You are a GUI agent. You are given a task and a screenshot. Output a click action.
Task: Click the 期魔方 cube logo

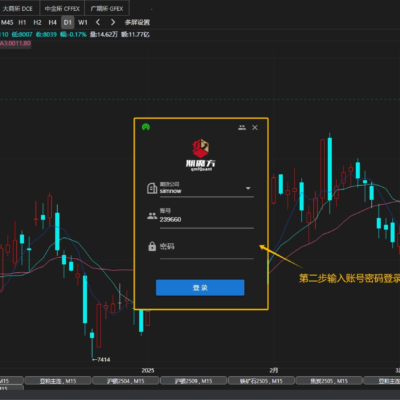coord(200,148)
